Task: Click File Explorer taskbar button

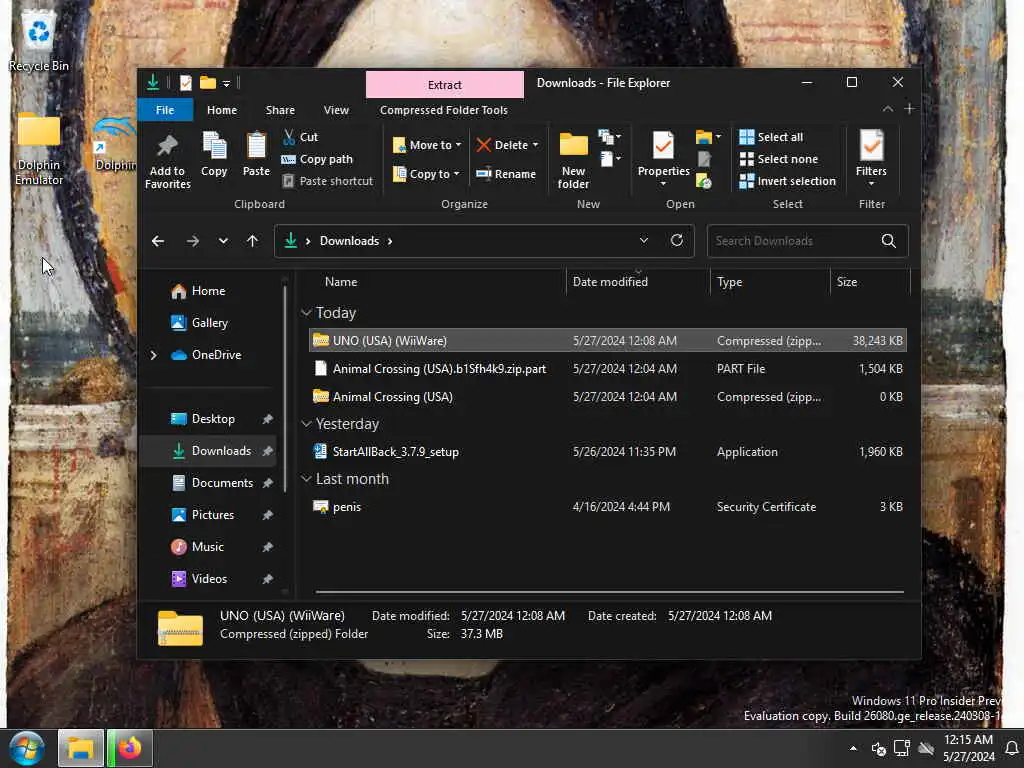Action: pyautogui.click(x=81, y=748)
